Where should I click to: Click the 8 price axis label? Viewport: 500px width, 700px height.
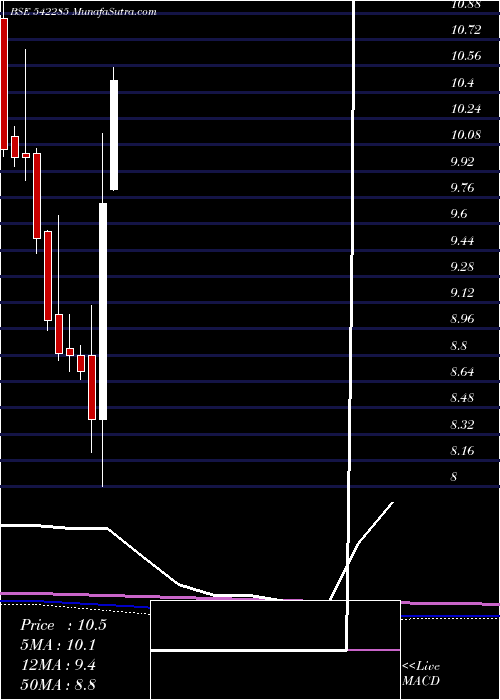point(454,477)
